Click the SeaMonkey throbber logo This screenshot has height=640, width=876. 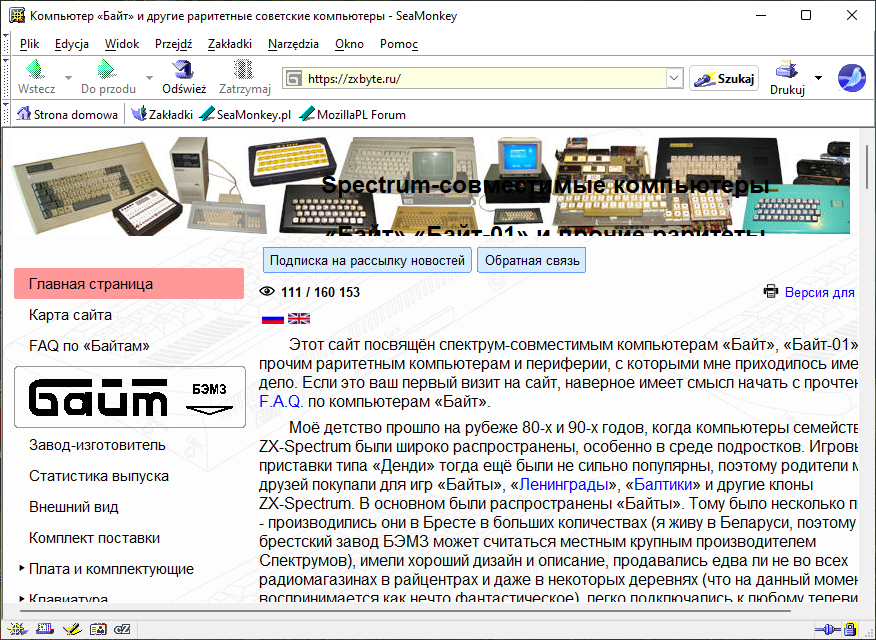pos(851,78)
